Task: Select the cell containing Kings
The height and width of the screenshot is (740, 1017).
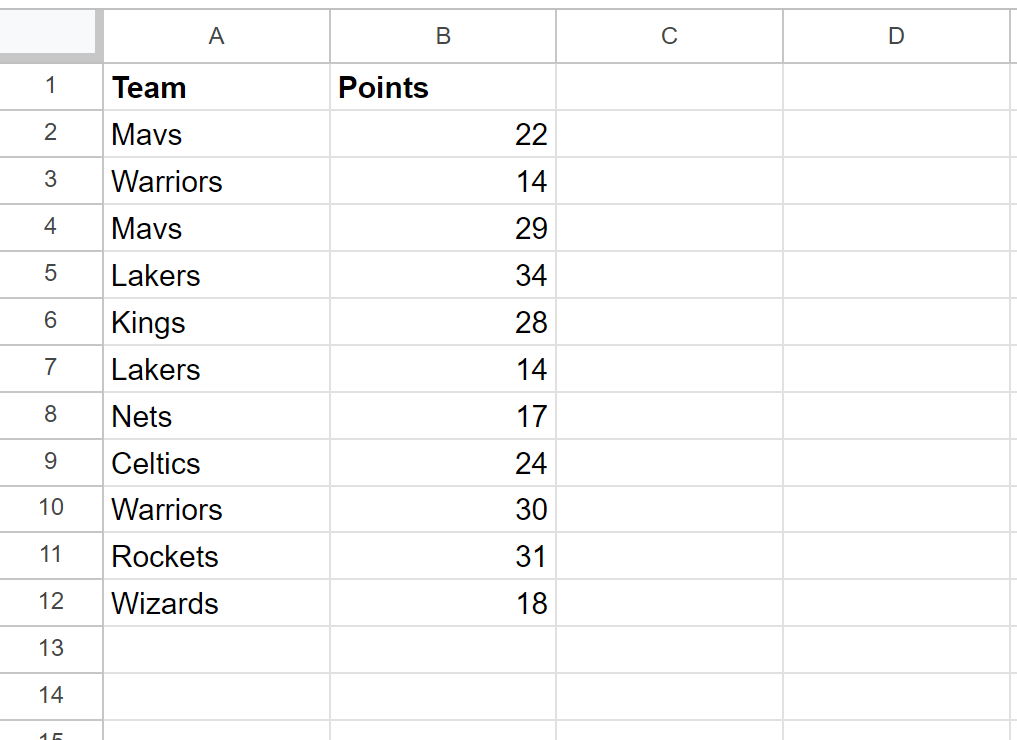Action: pyautogui.click(x=217, y=322)
